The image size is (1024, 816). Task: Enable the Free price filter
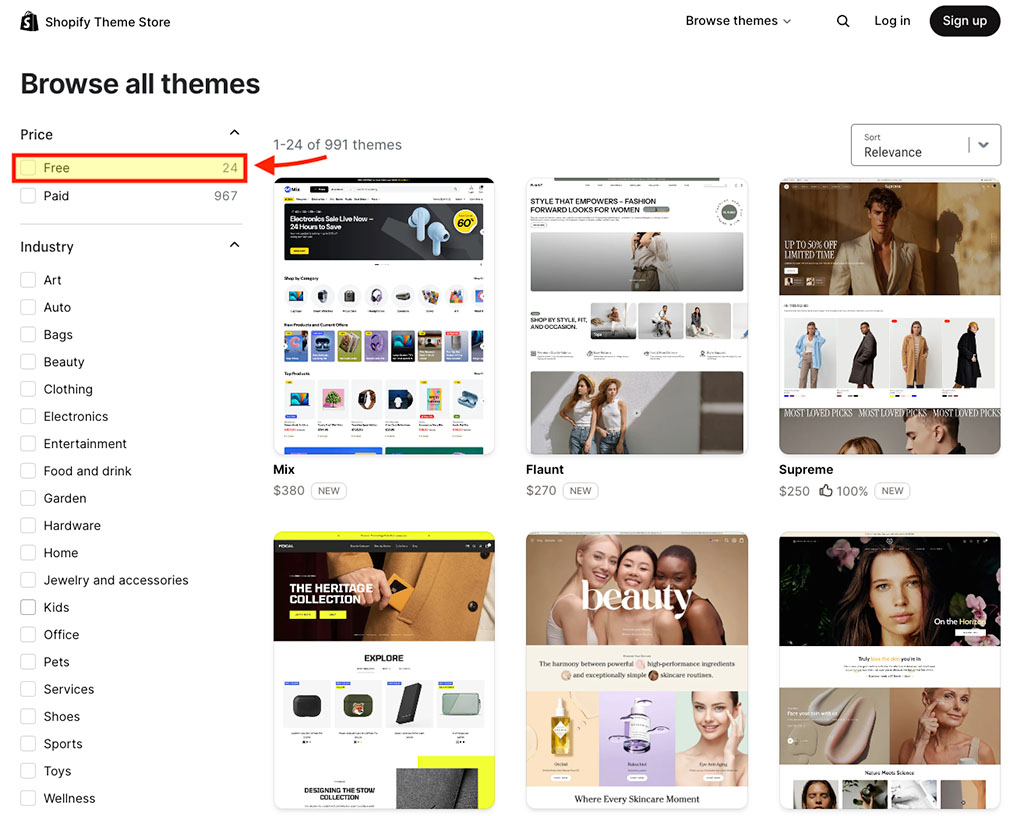29,168
